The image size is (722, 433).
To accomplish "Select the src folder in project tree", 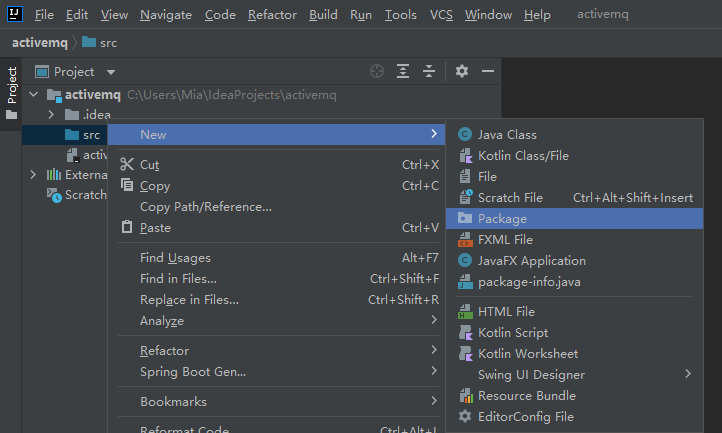I will [x=65, y=135].
